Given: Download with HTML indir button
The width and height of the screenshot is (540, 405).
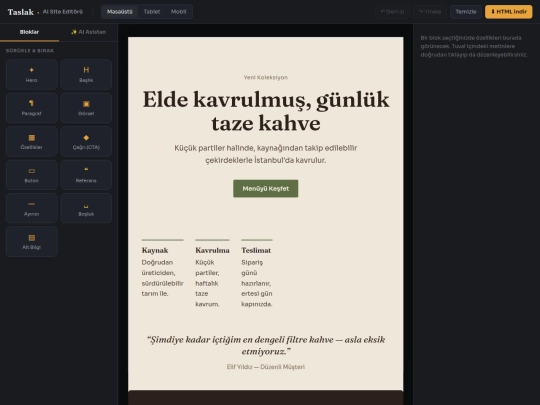Looking at the screenshot, I should 508,12.
